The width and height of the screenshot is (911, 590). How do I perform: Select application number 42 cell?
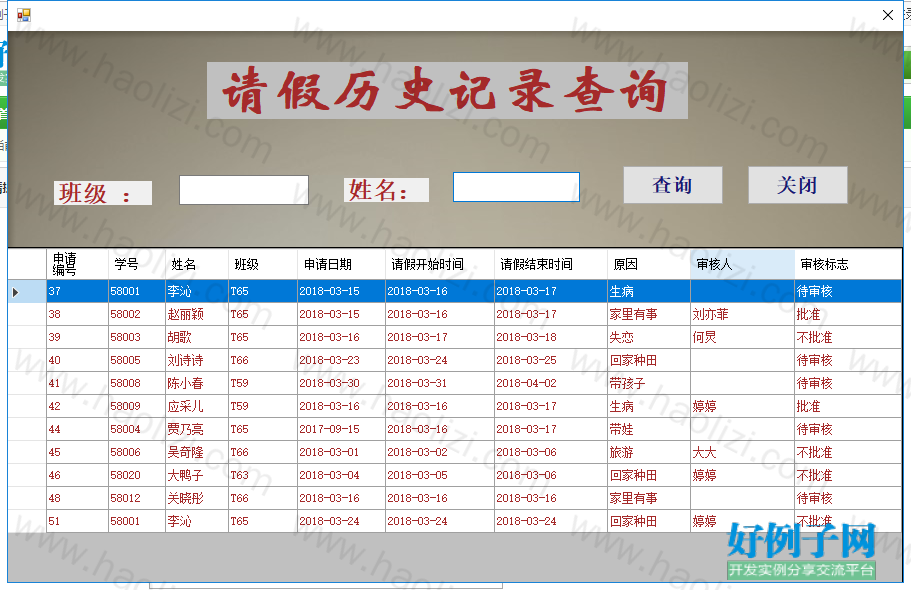(x=77, y=406)
